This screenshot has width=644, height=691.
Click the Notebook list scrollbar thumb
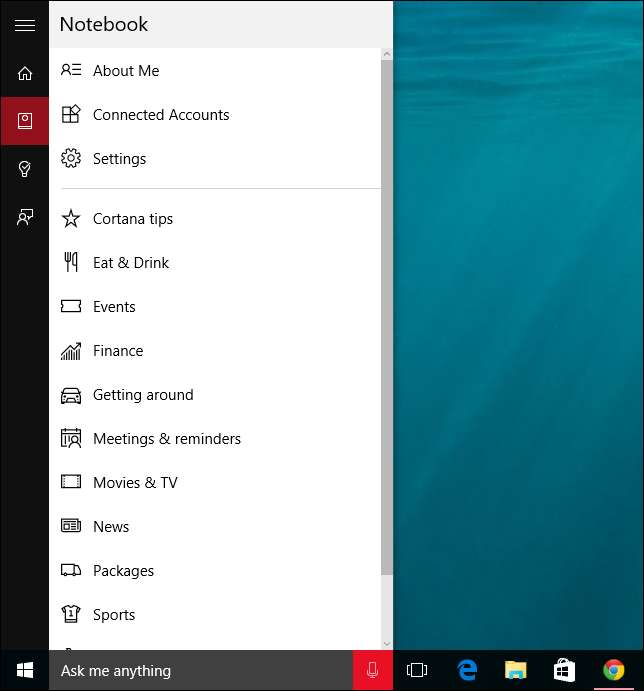(387, 317)
